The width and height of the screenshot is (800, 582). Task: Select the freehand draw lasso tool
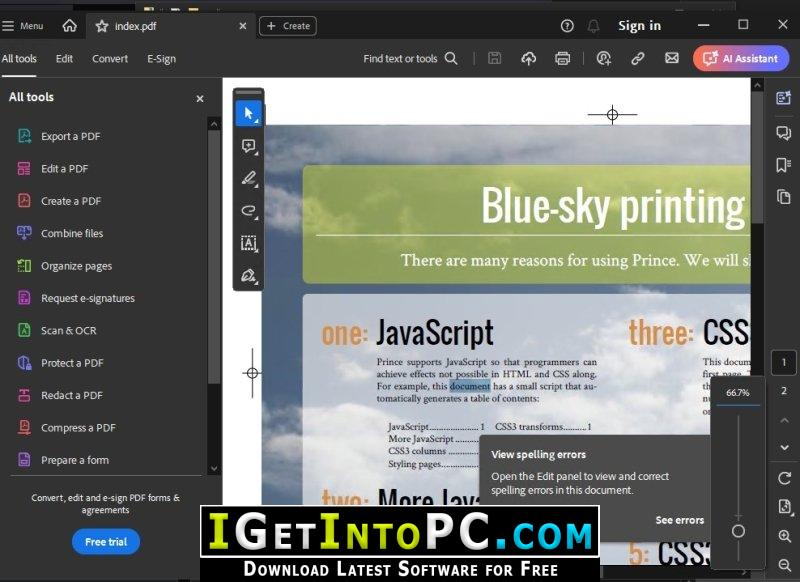point(248,211)
